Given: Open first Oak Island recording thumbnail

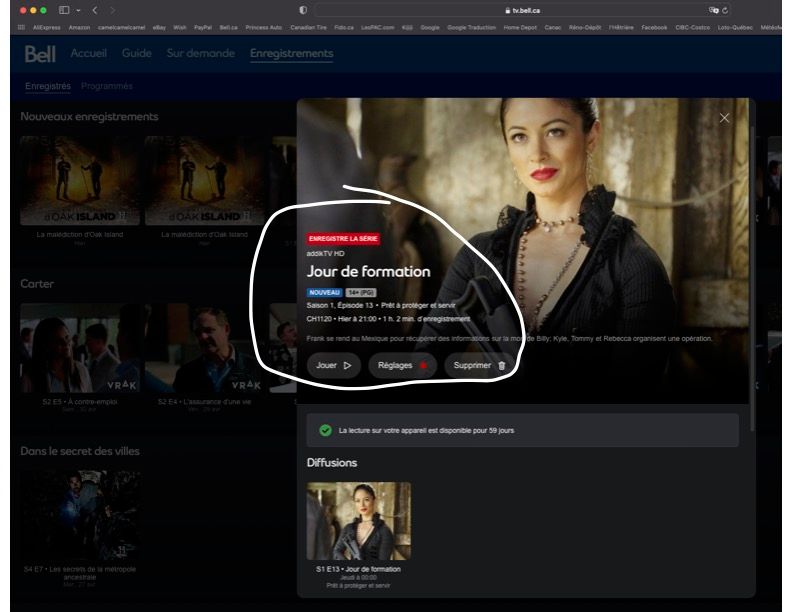Looking at the screenshot, I should click(80, 181).
